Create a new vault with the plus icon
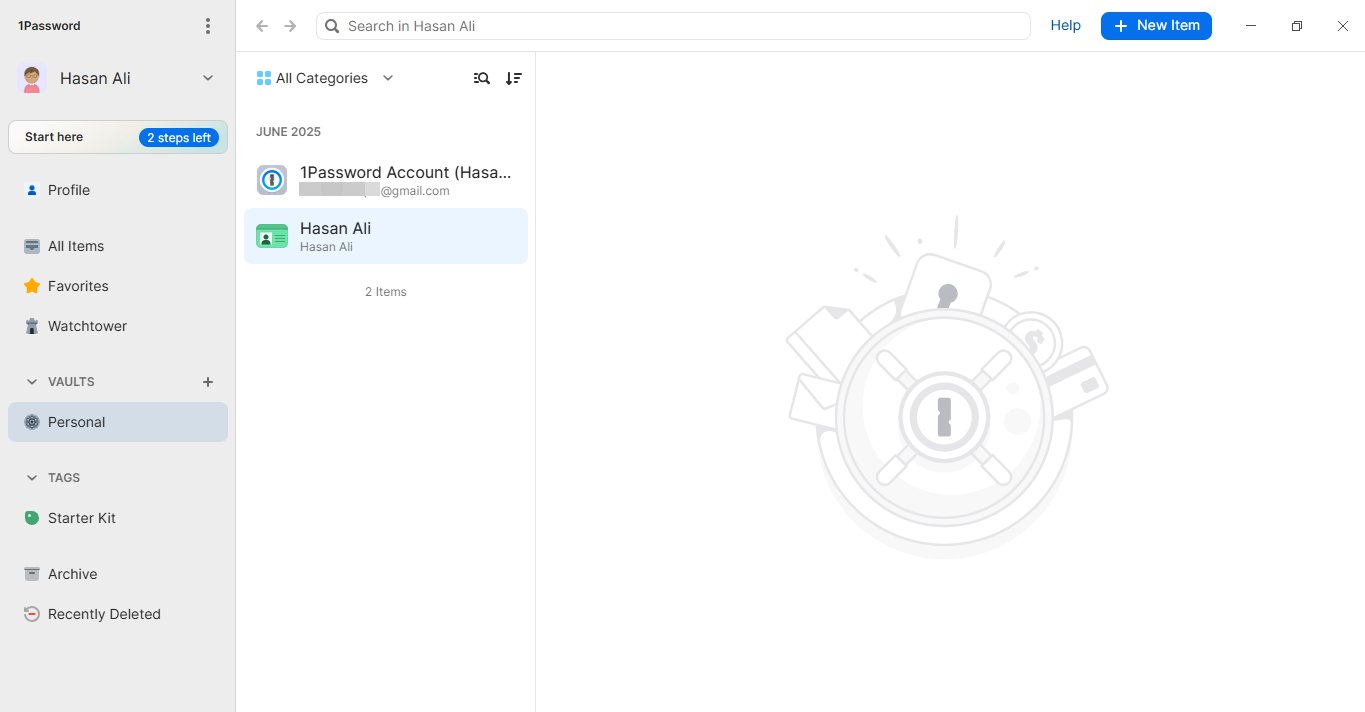This screenshot has width=1365, height=712. 207,382
